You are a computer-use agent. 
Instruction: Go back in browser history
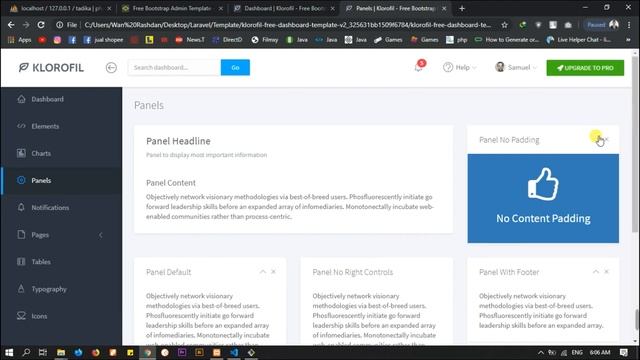pos(11,25)
